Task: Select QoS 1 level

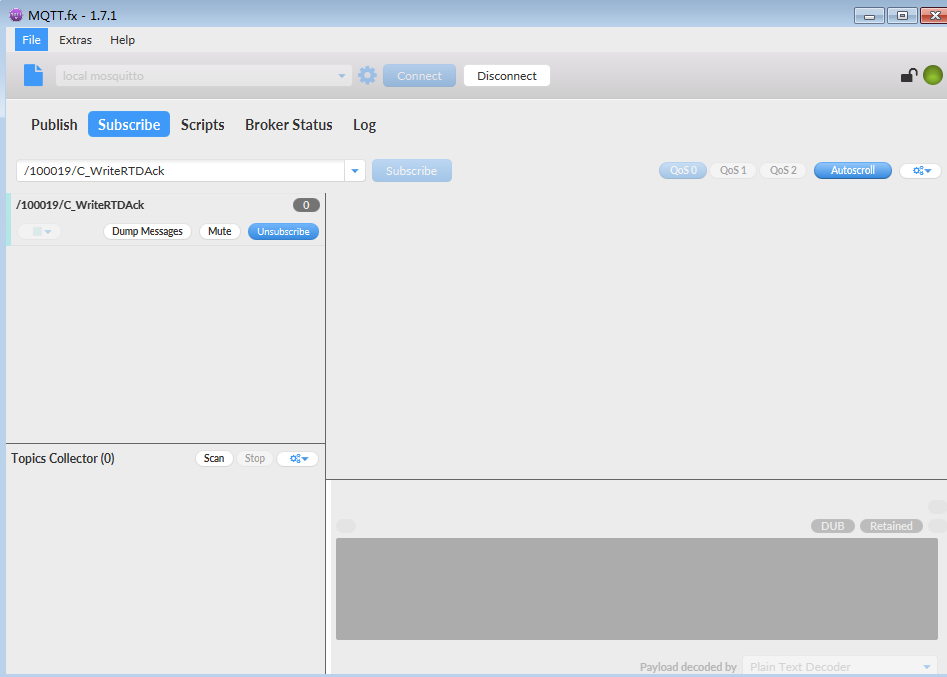Action: (x=733, y=171)
